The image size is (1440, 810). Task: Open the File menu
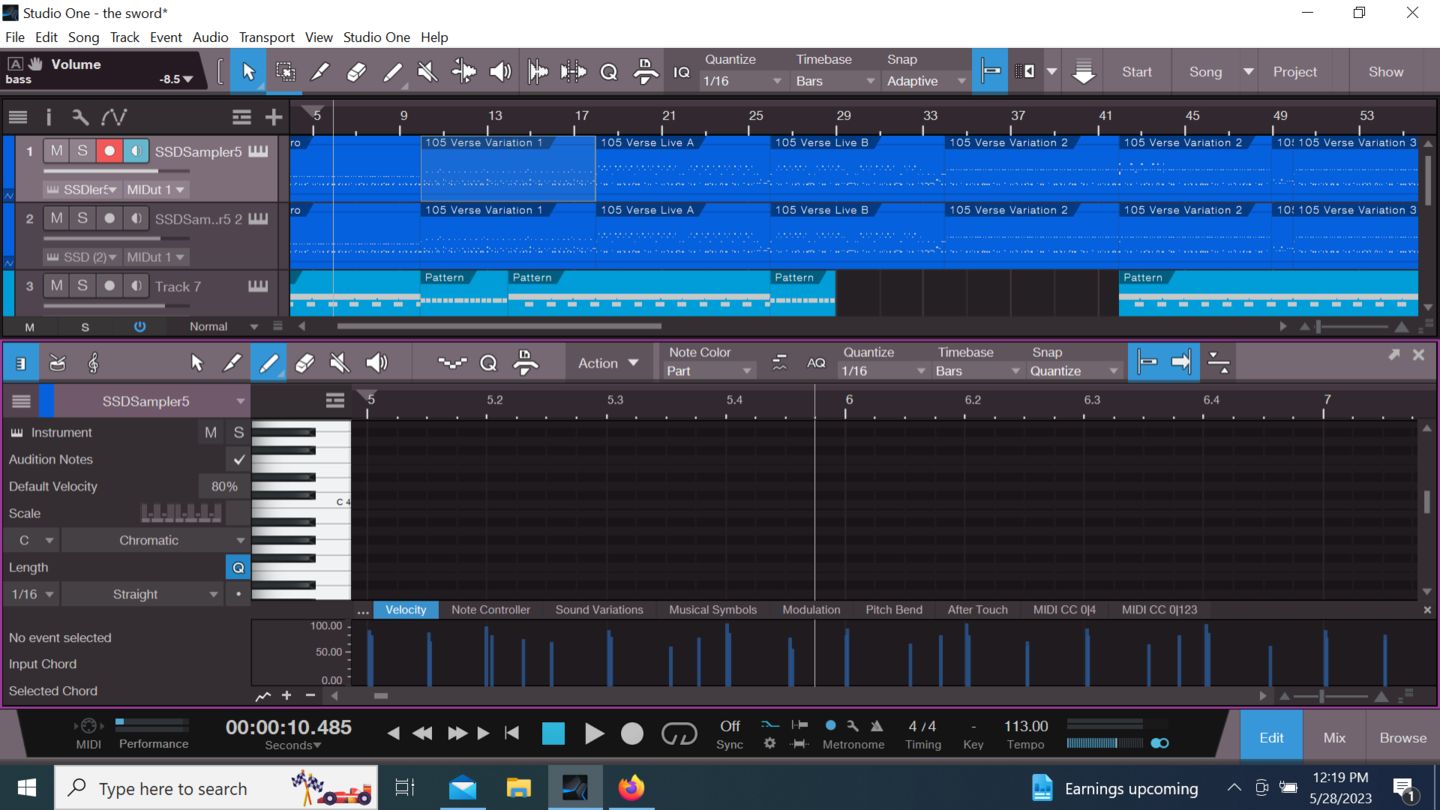[x=15, y=37]
